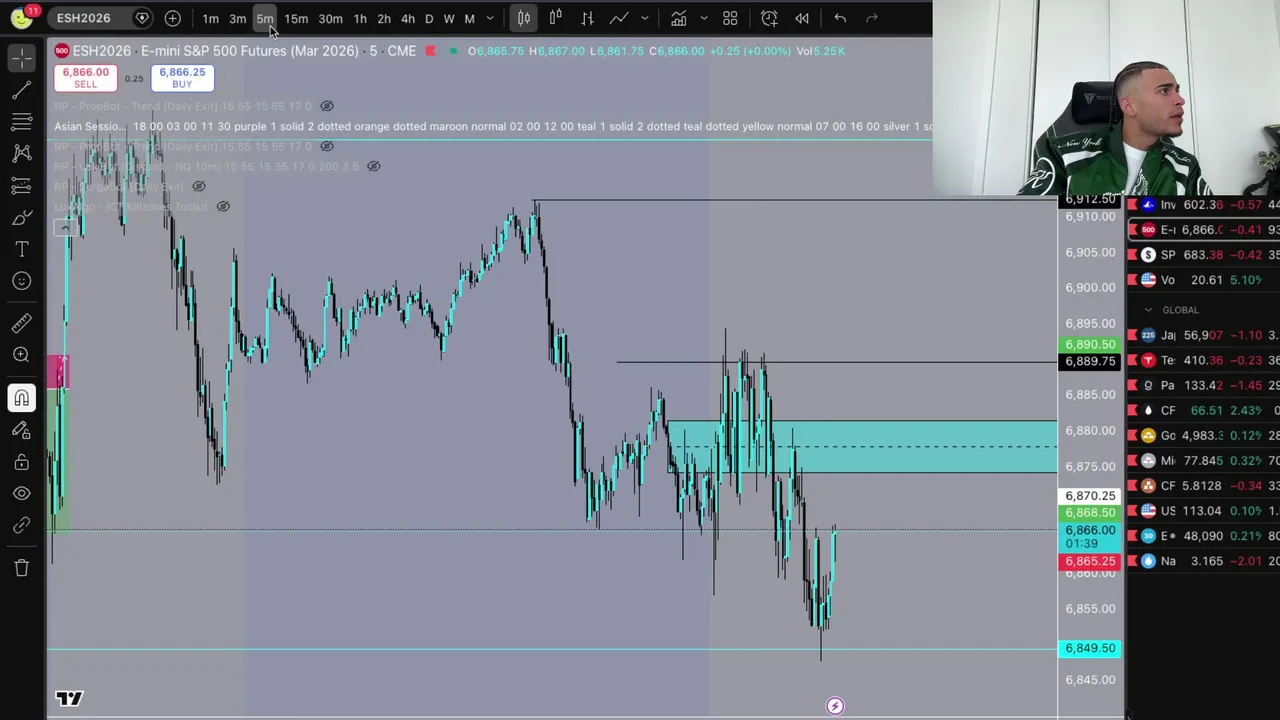
Task: Select the 4,983 gold watchlist row
Action: [x=1204, y=435]
